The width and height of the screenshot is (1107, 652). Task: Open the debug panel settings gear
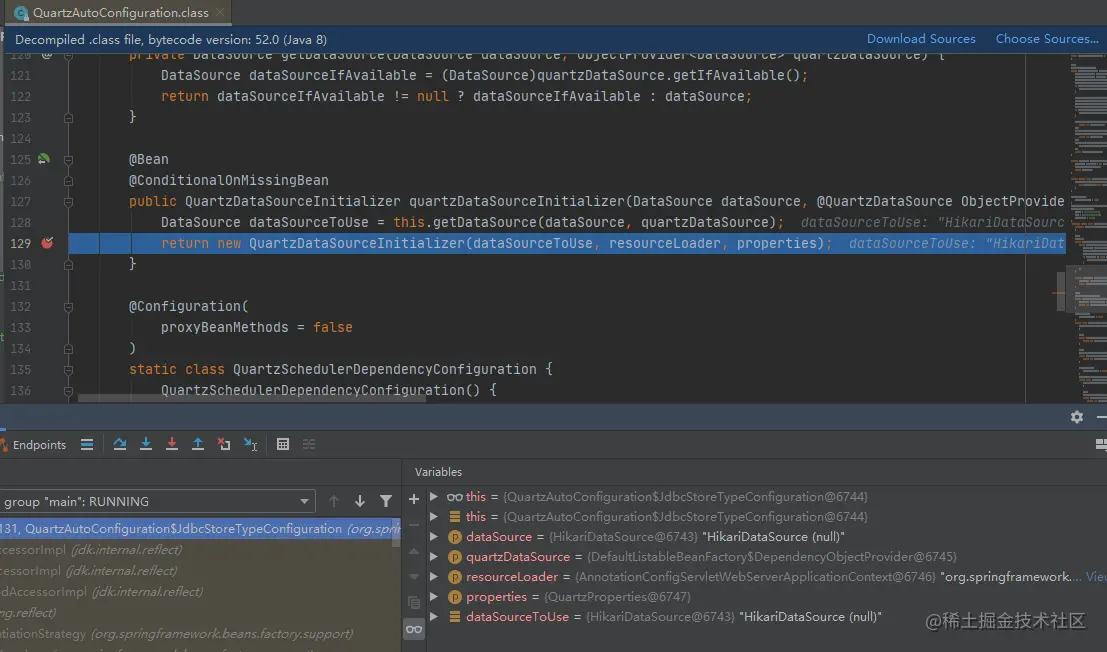click(x=1077, y=417)
